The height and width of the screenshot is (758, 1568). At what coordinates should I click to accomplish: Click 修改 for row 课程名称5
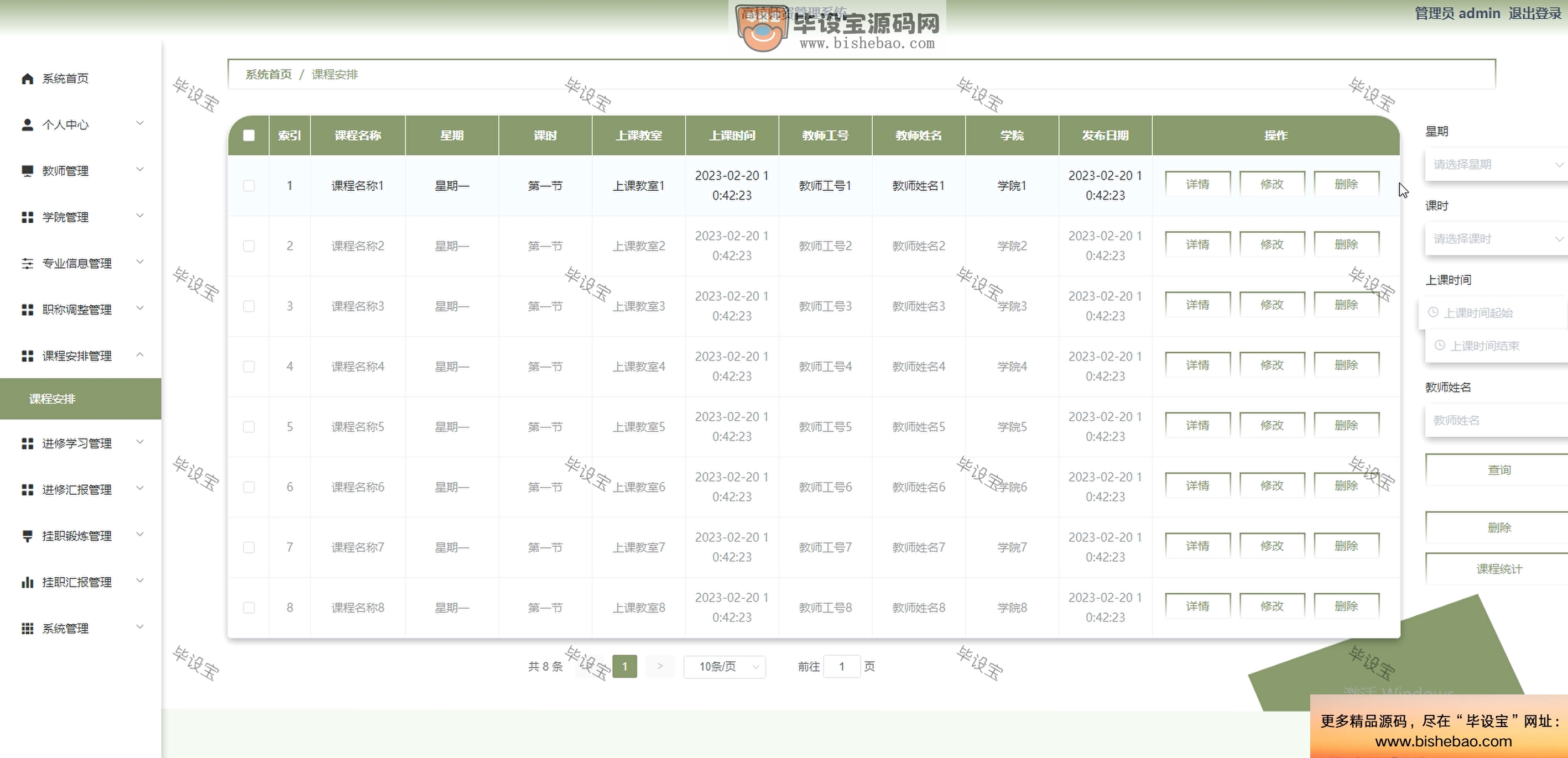pyautogui.click(x=1272, y=425)
